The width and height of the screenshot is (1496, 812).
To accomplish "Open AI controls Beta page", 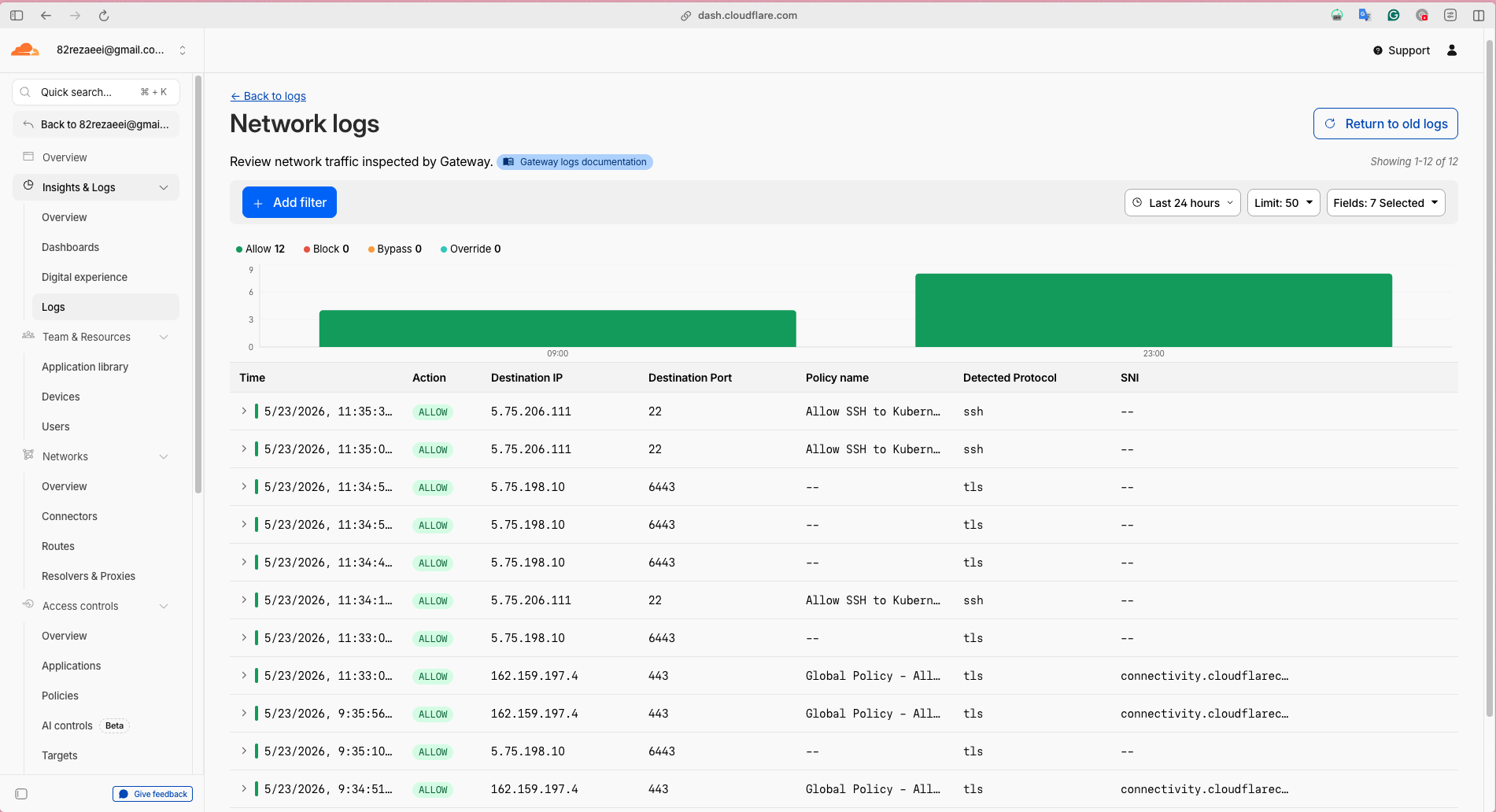I will [x=85, y=725].
